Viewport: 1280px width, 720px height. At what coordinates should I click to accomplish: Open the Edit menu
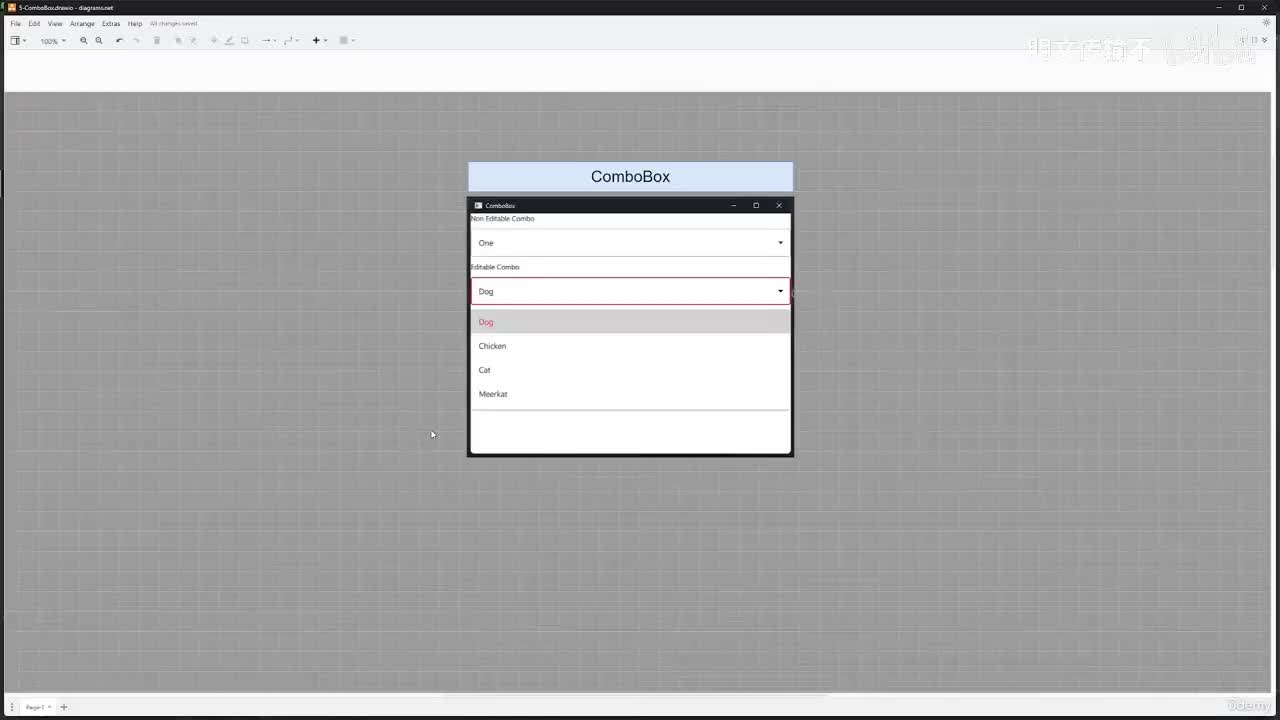(34, 24)
